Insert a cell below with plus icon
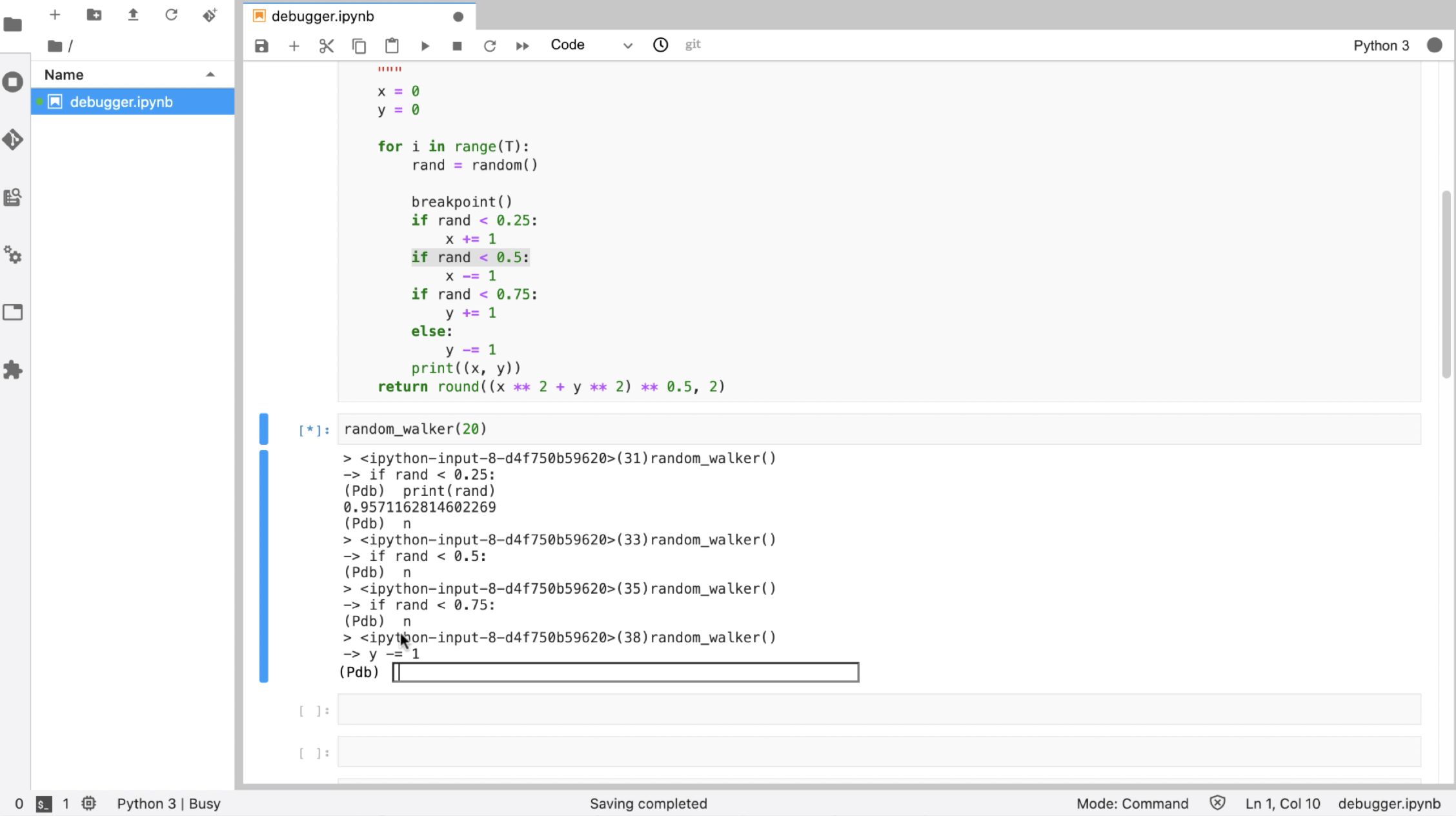Viewport: 1456px width, 816px height. coord(294,46)
